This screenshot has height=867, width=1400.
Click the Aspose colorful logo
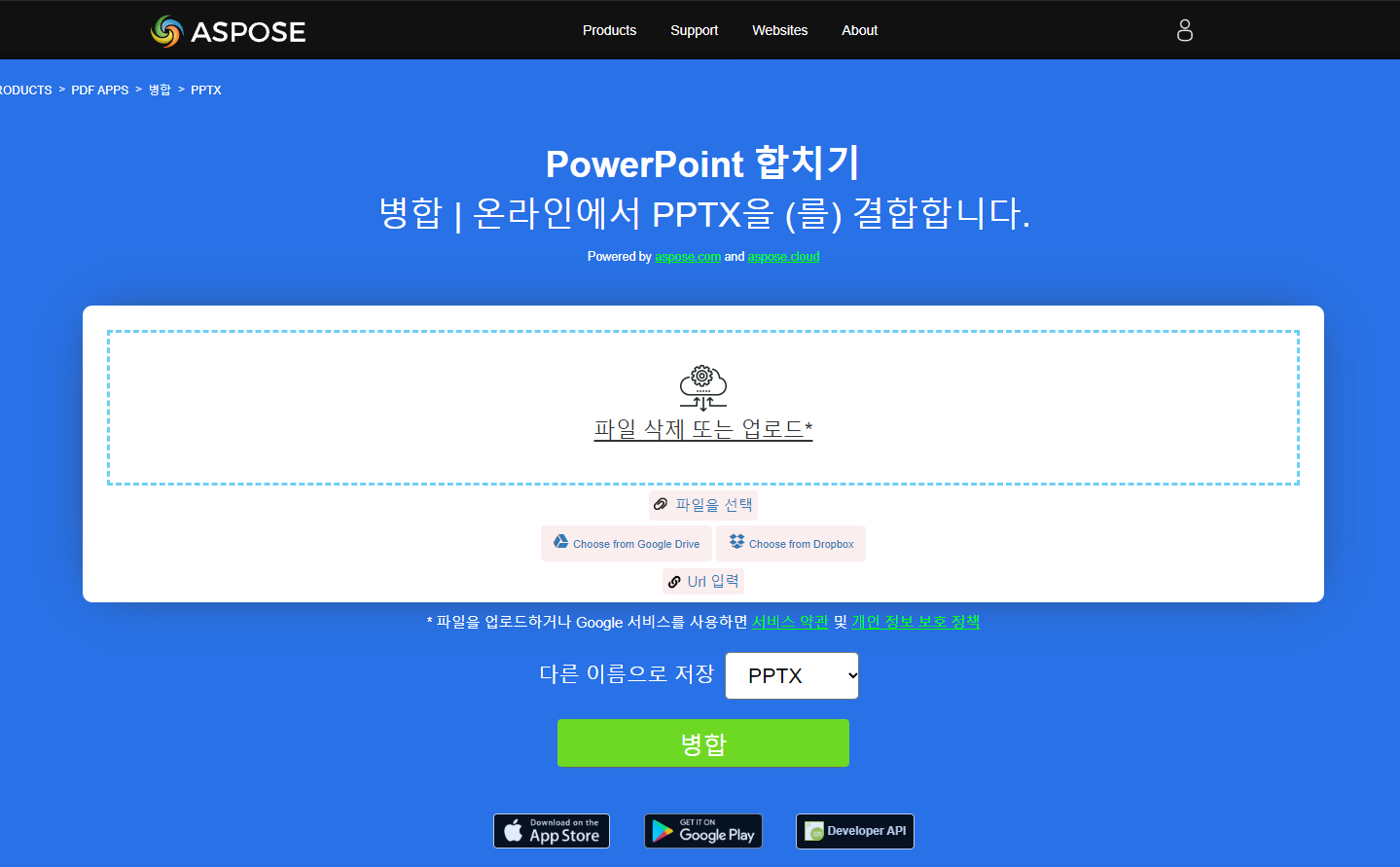pyautogui.click(x=165, y=30)
